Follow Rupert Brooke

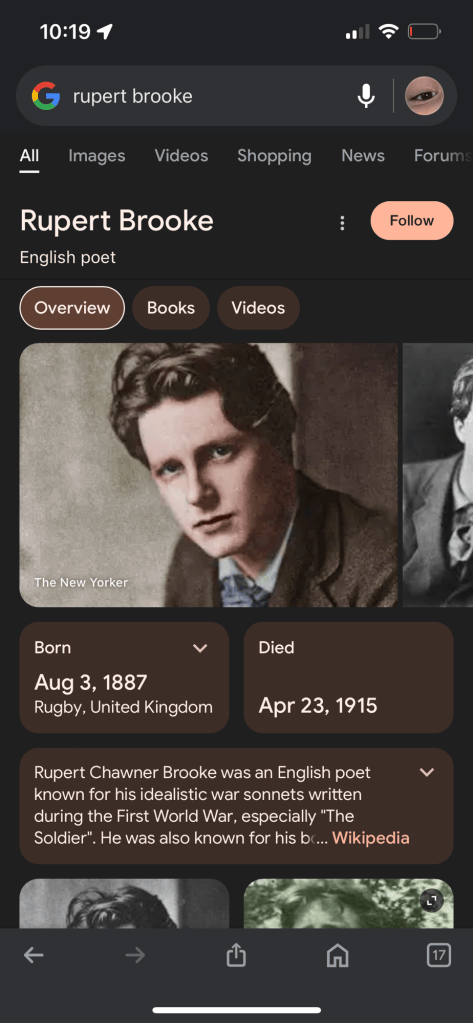[412, 221]
